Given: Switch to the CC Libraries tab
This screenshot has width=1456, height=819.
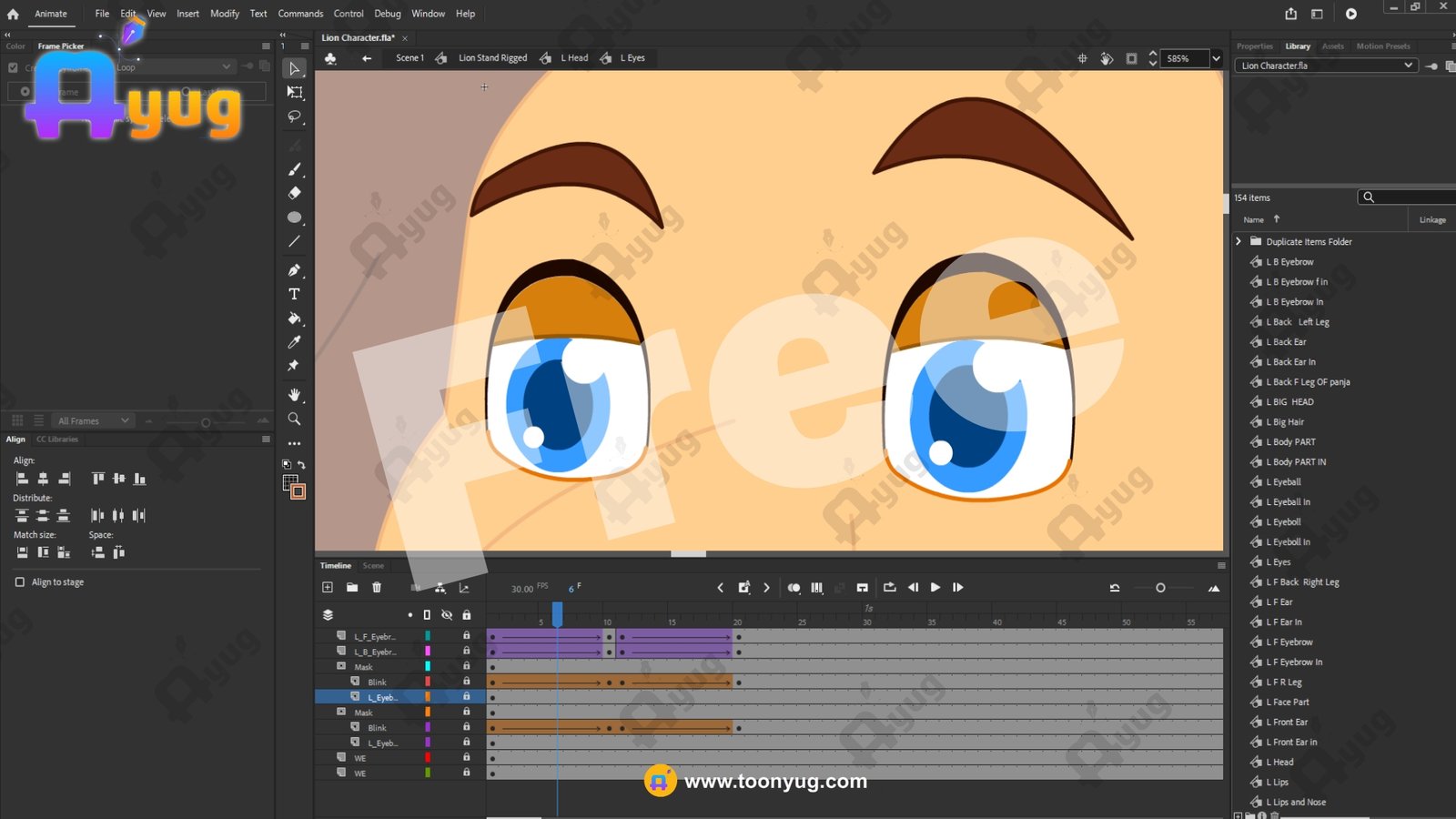Looking at the screenshot, I should pos(57,440).
